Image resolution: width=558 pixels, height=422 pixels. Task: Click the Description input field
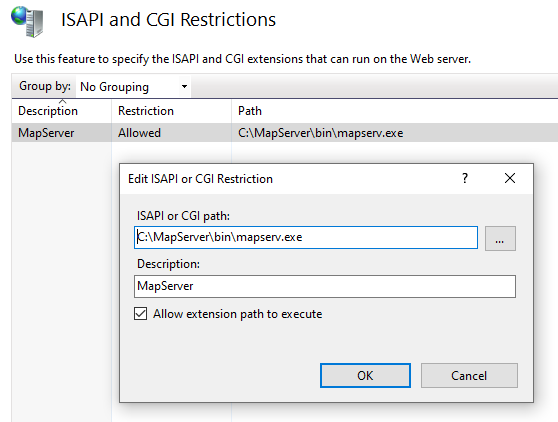pos(325,286)
